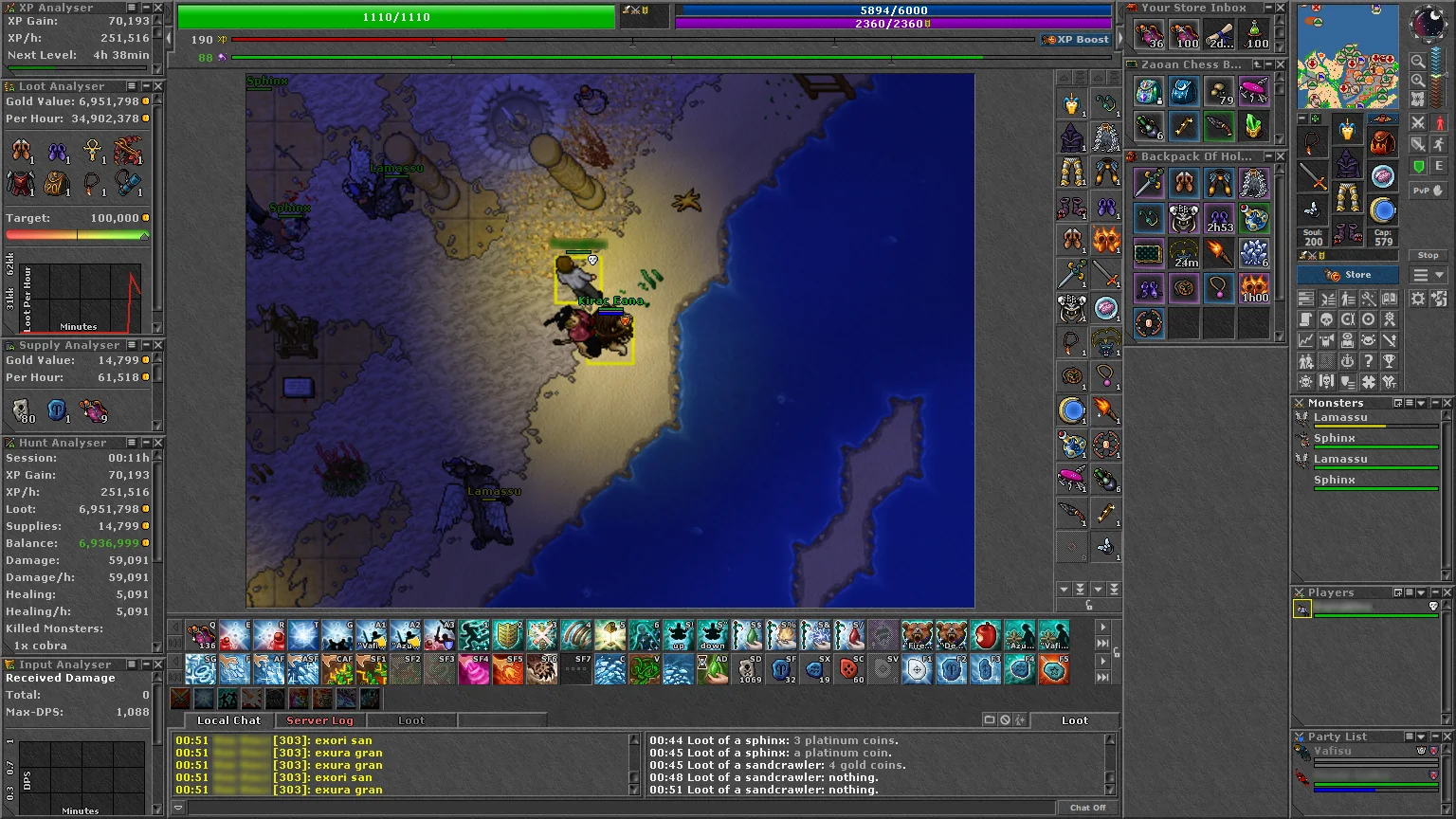Toggle Expert mode E button
Viewport: 1456px width, 819px height.
1439,167
